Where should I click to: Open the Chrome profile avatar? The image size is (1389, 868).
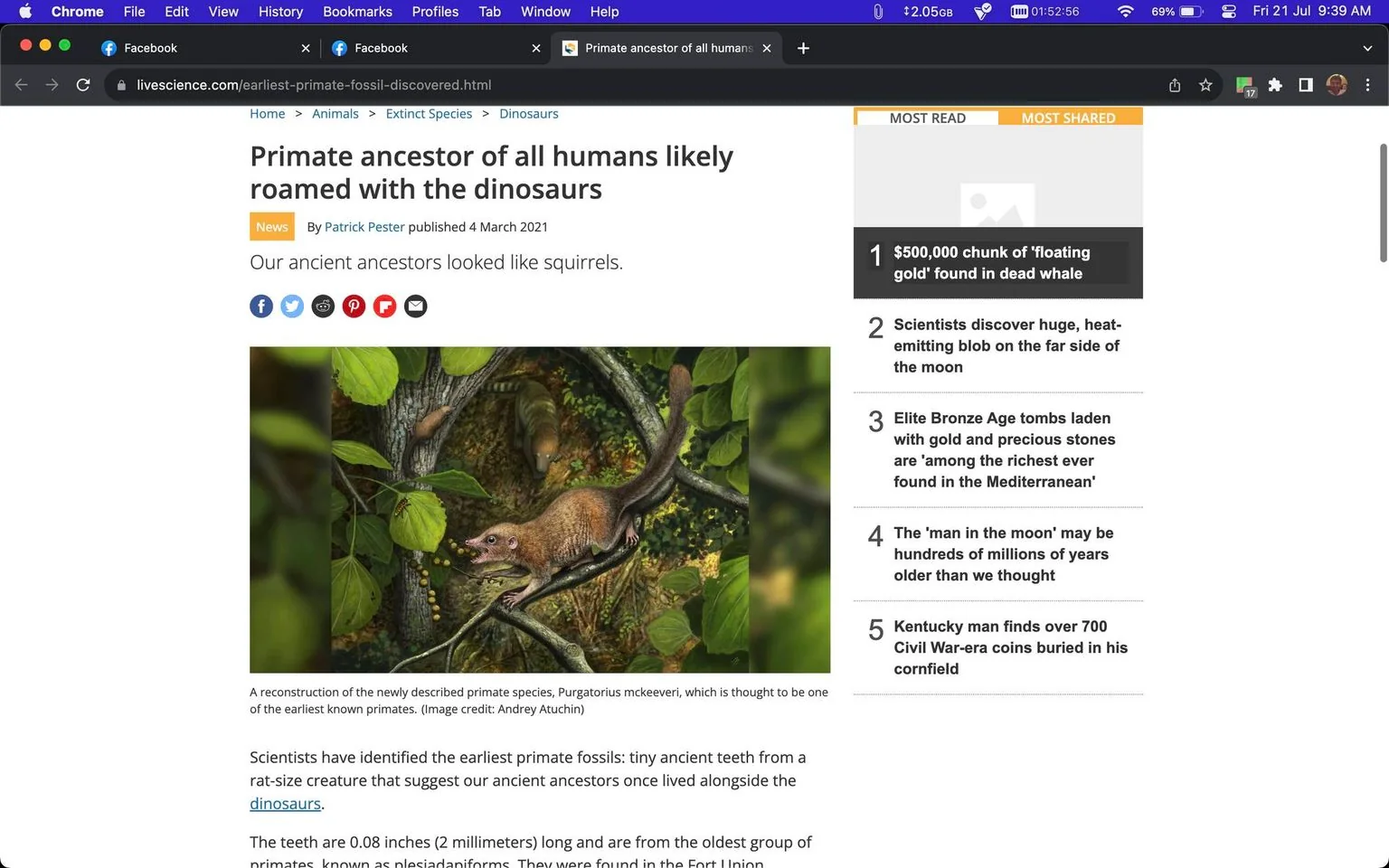[1337, 85]
